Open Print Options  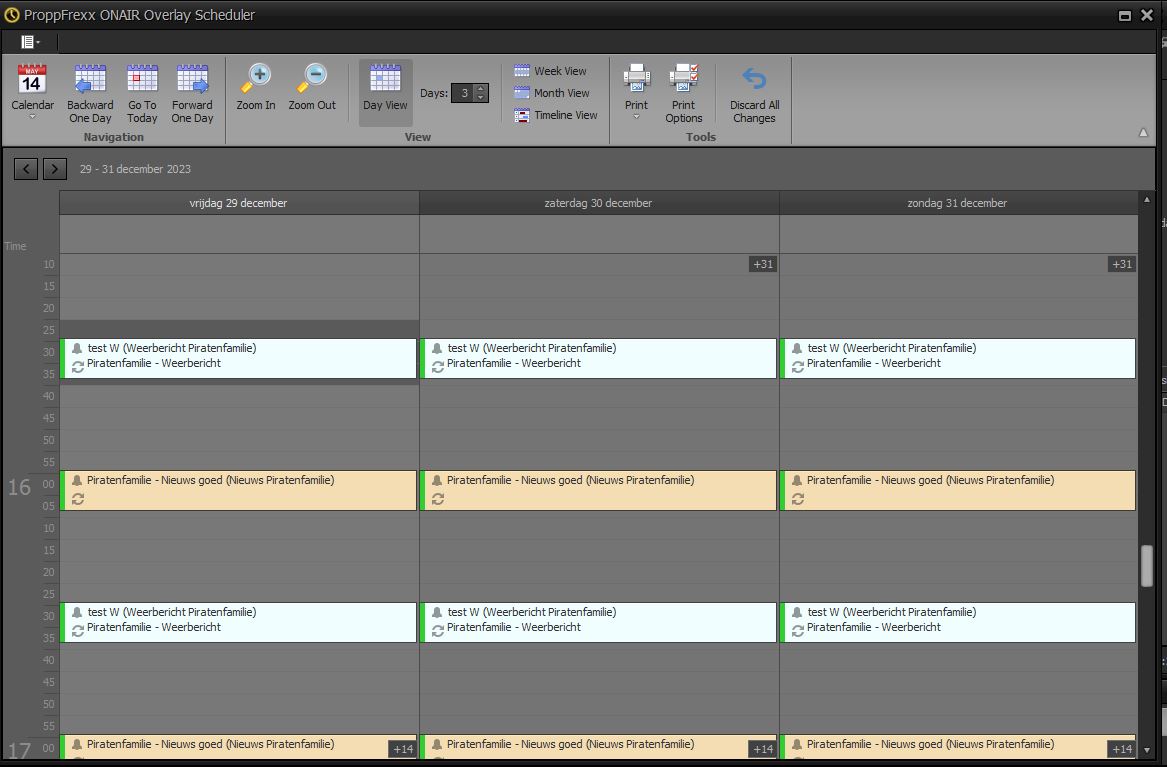(684, 93)
